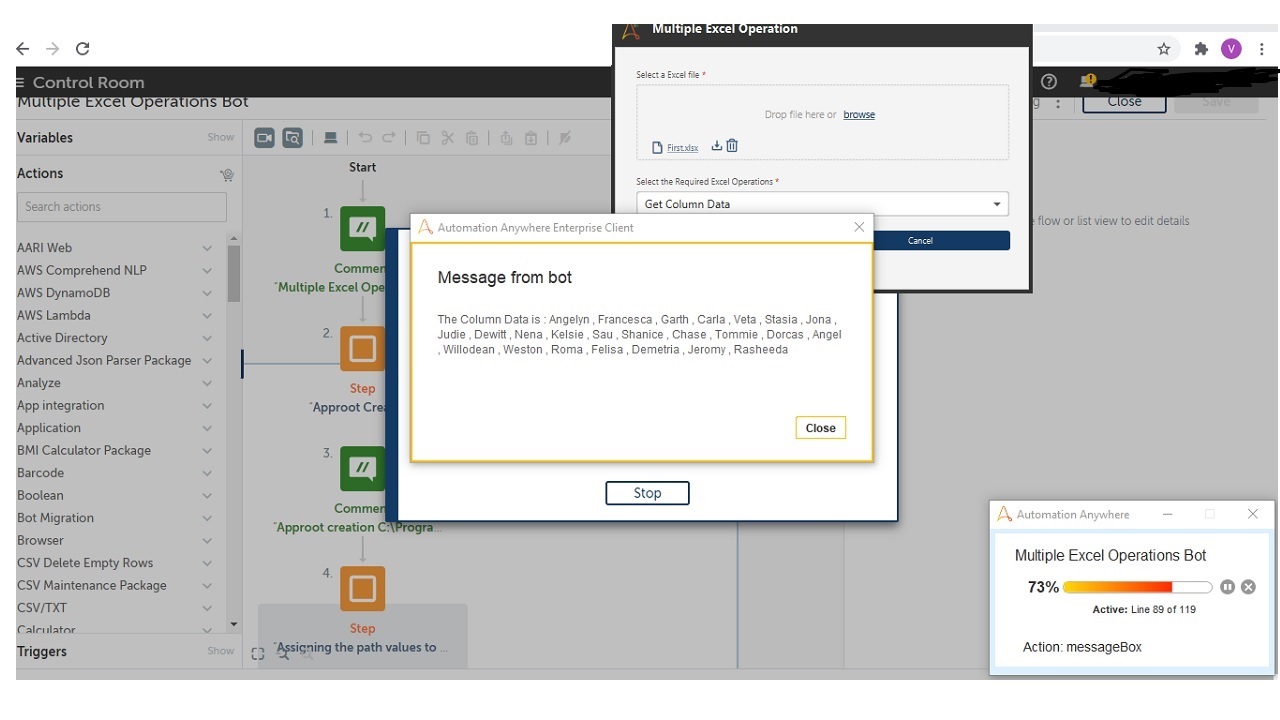
Task: Expand the CSV Delete Empty Rows package
Action: pos(207,563)
